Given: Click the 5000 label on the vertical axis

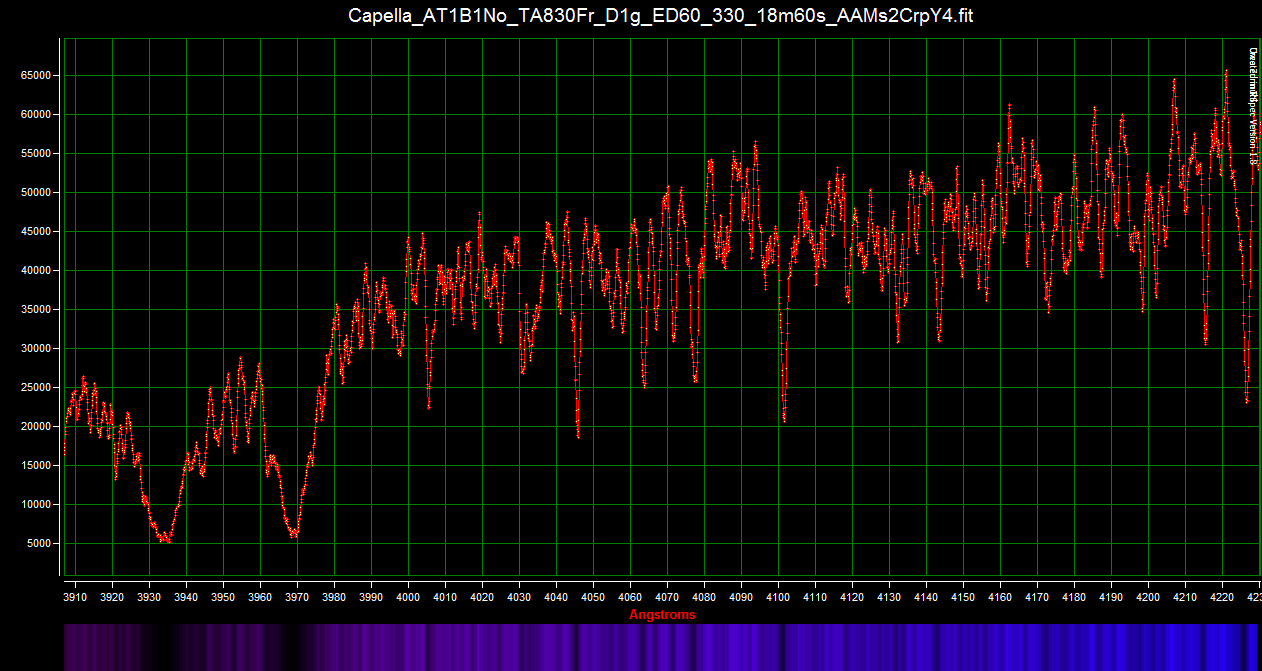Looking at the screenshot, I should pyautogui.click(x=38, y=543).
